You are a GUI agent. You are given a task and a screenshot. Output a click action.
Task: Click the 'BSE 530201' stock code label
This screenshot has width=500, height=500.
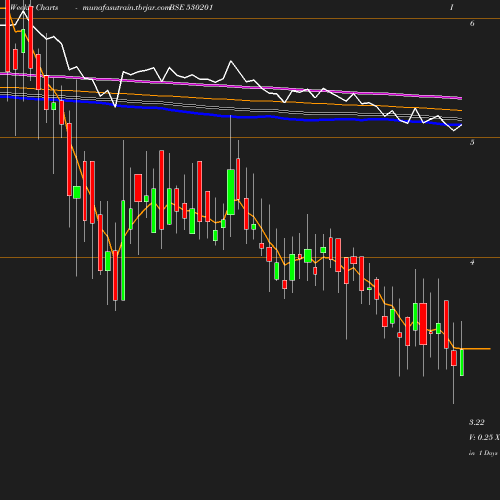[x=191, y=7]
